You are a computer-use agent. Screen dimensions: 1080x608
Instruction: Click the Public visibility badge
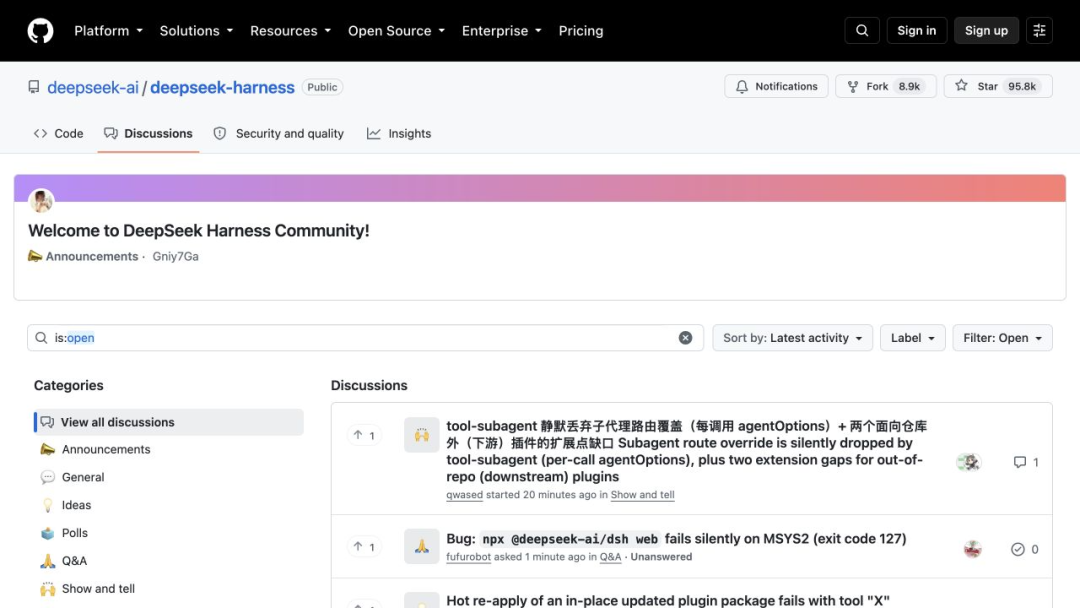click(x=322, y=87)
